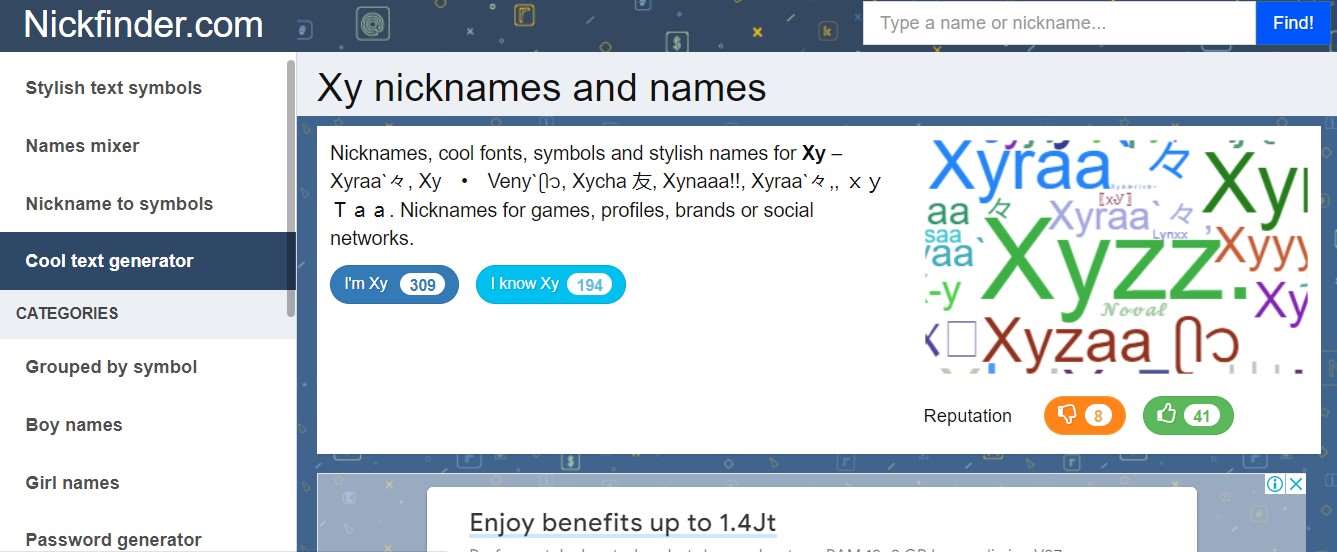Image resolution: width=1337 pixels, height=552 pixels.
Task: Click the Xy nicknames and names heading
Action: [542, 88]
